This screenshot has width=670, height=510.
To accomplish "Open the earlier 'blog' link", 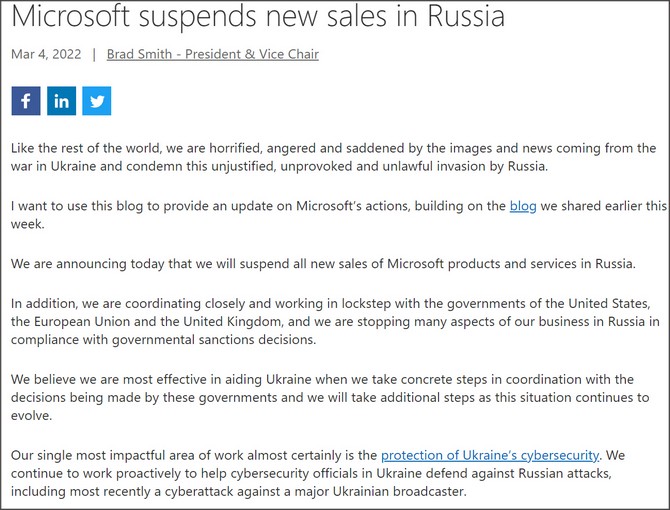I will click(523, 206).
